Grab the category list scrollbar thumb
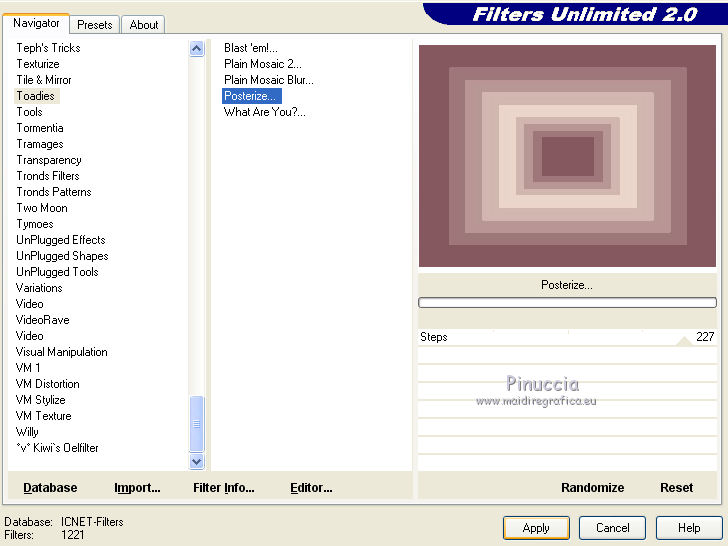Image resolution: width=728 pixels, height=546 pixels. [197, 423]
